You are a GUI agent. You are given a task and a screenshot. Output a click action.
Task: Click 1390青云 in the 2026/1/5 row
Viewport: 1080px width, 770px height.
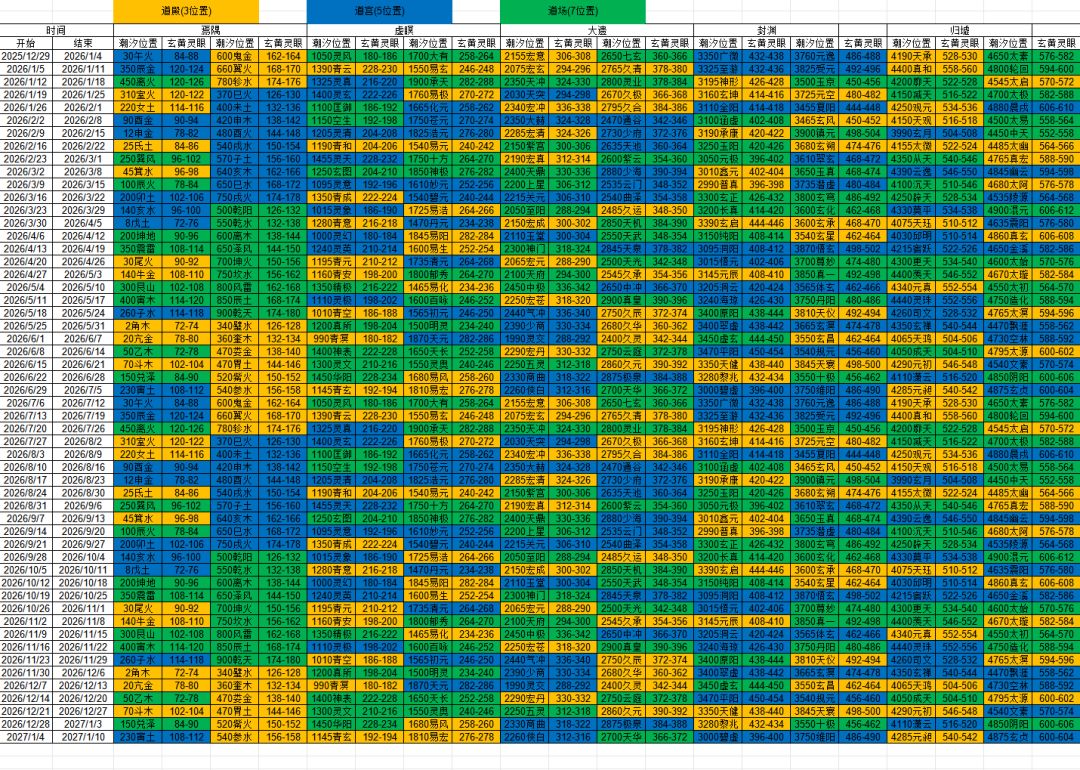click(x=331, y=69)
